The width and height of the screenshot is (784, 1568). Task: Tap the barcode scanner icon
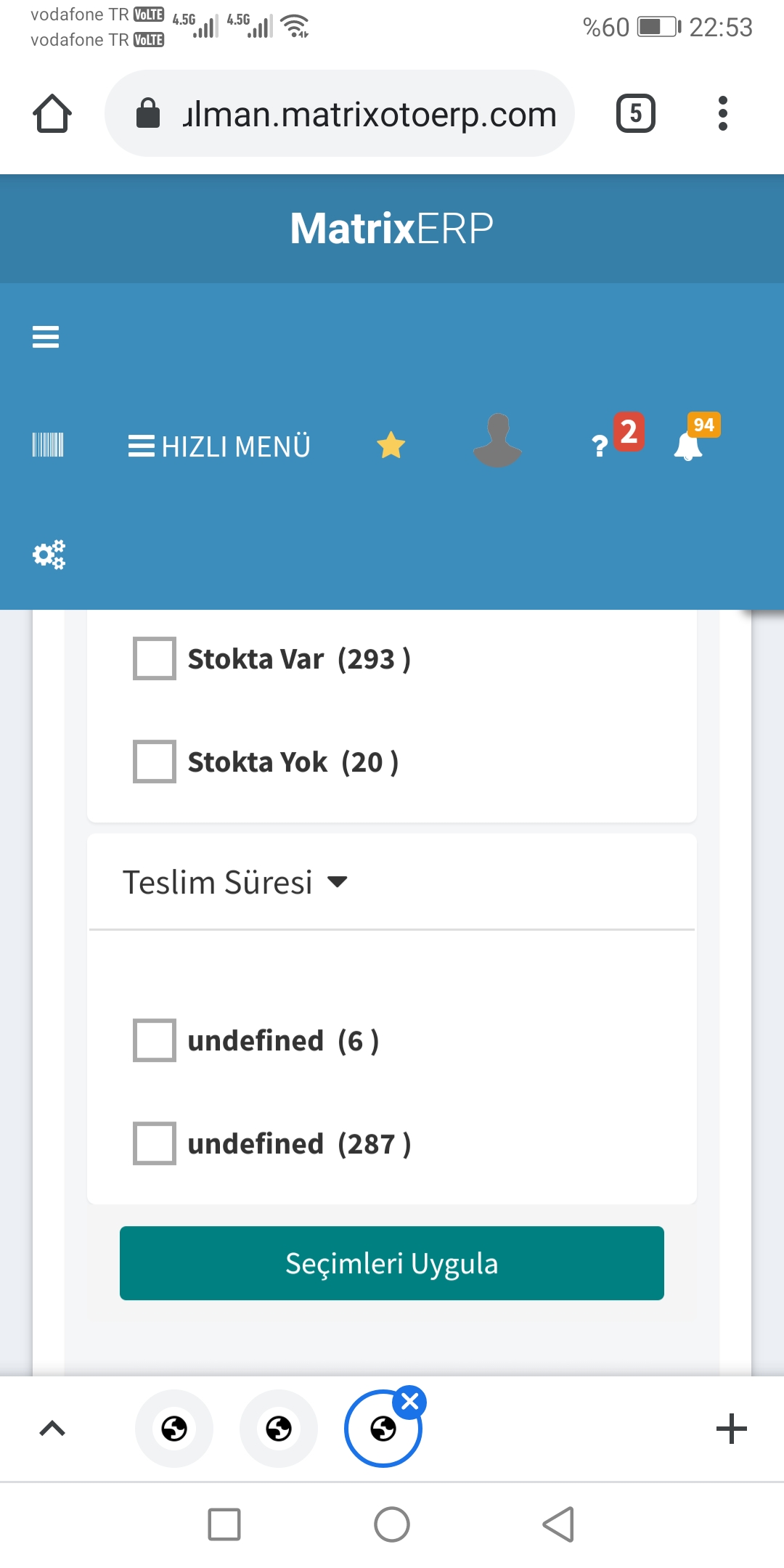coord(48,444)
